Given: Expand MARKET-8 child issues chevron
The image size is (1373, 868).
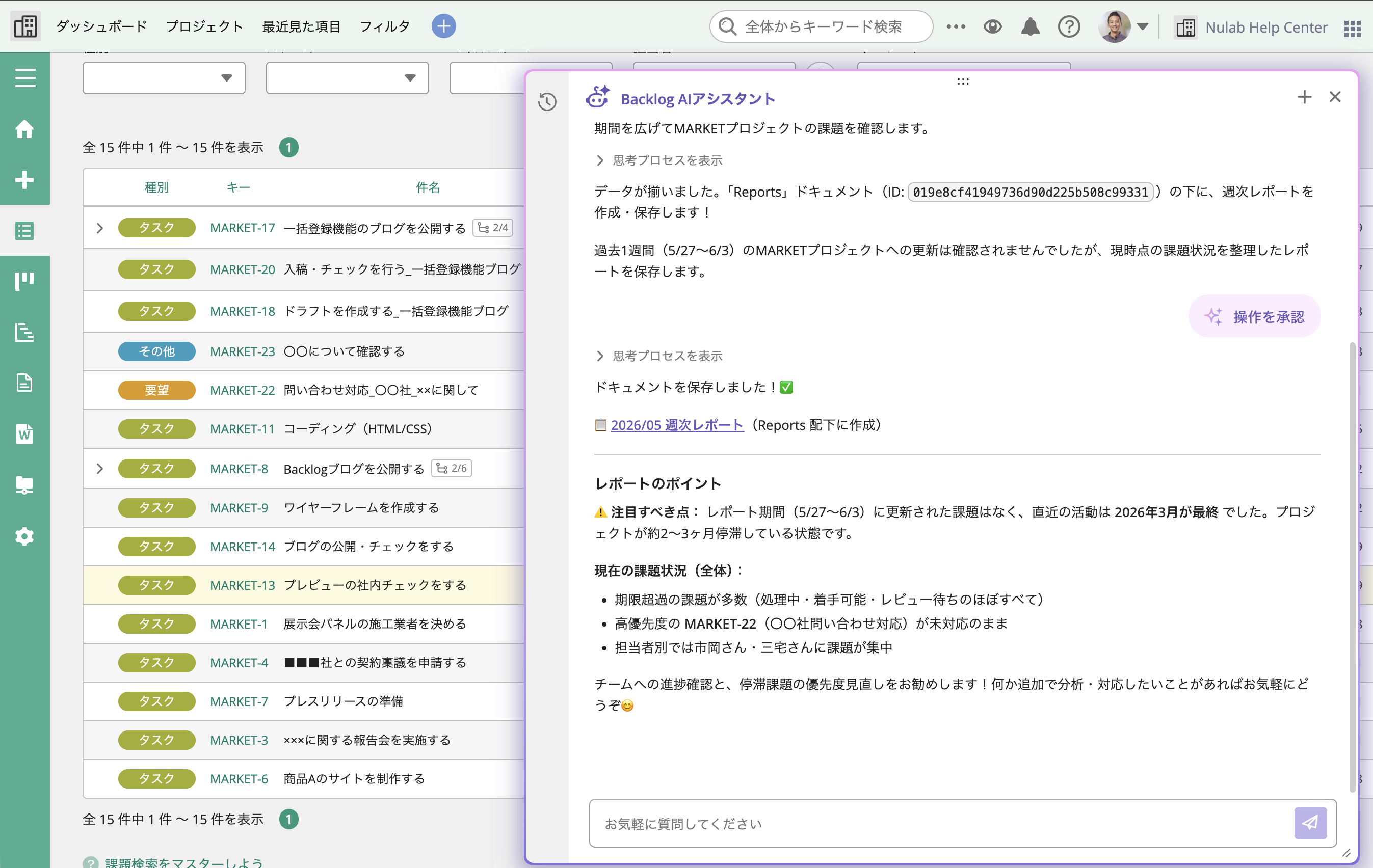Looking at the screenshot, I should click(x=100, y=469).
